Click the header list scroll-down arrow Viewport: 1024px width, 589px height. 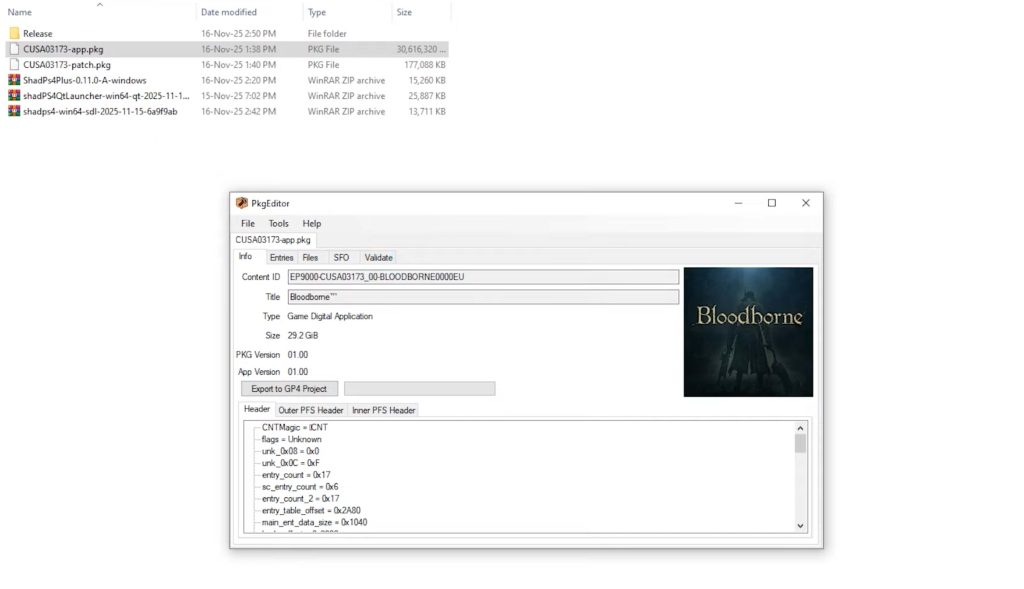(x=800, y=525)
